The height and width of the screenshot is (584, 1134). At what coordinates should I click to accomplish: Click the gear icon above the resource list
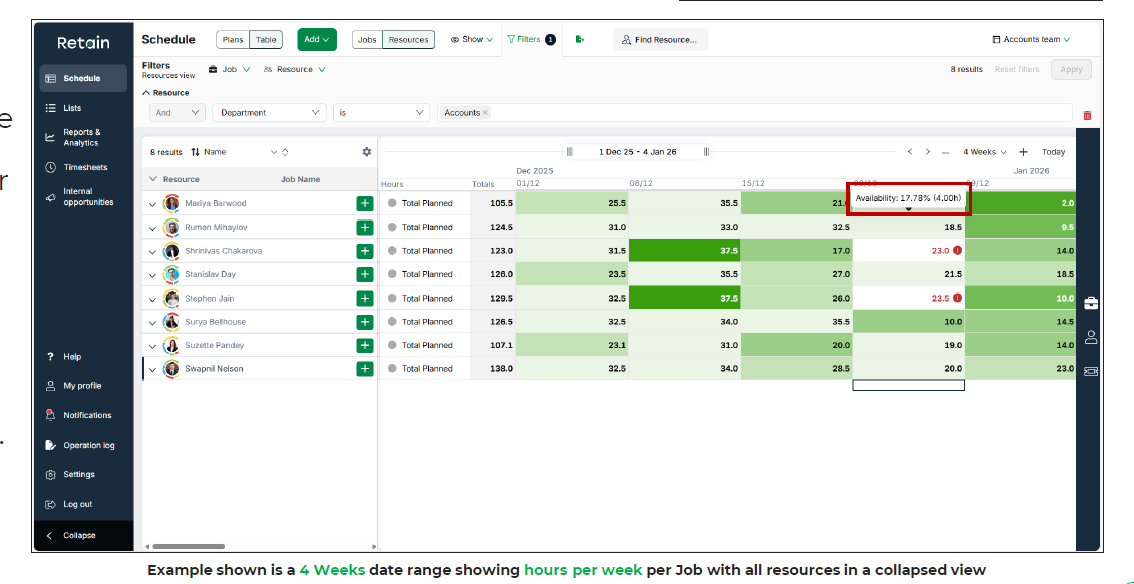(366, 151)
